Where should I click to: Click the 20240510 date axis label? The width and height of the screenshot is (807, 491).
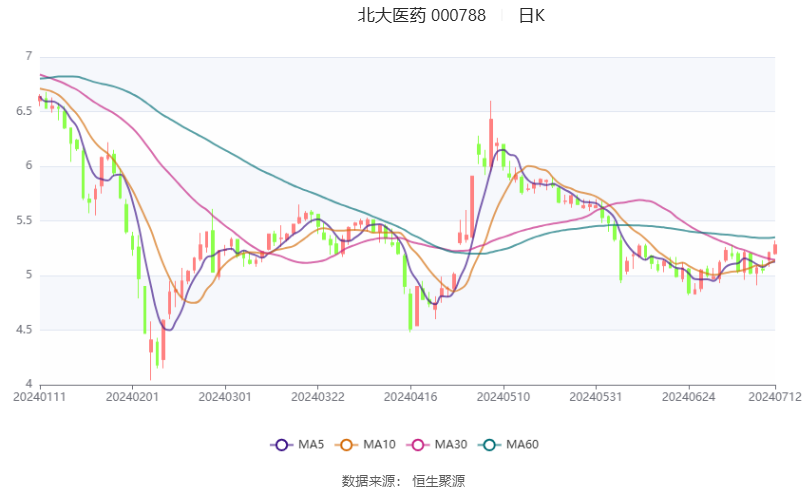[503, 397]
